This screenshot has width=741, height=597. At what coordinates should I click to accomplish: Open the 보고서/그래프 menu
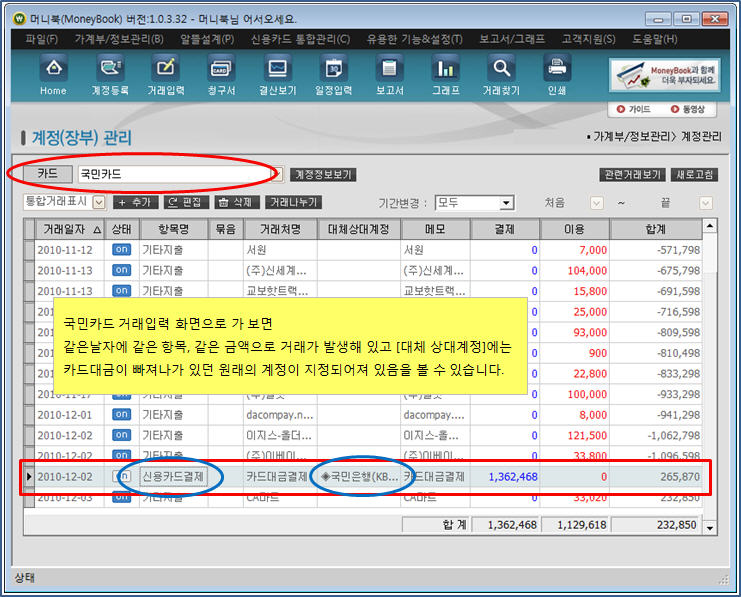click(512, 39)
